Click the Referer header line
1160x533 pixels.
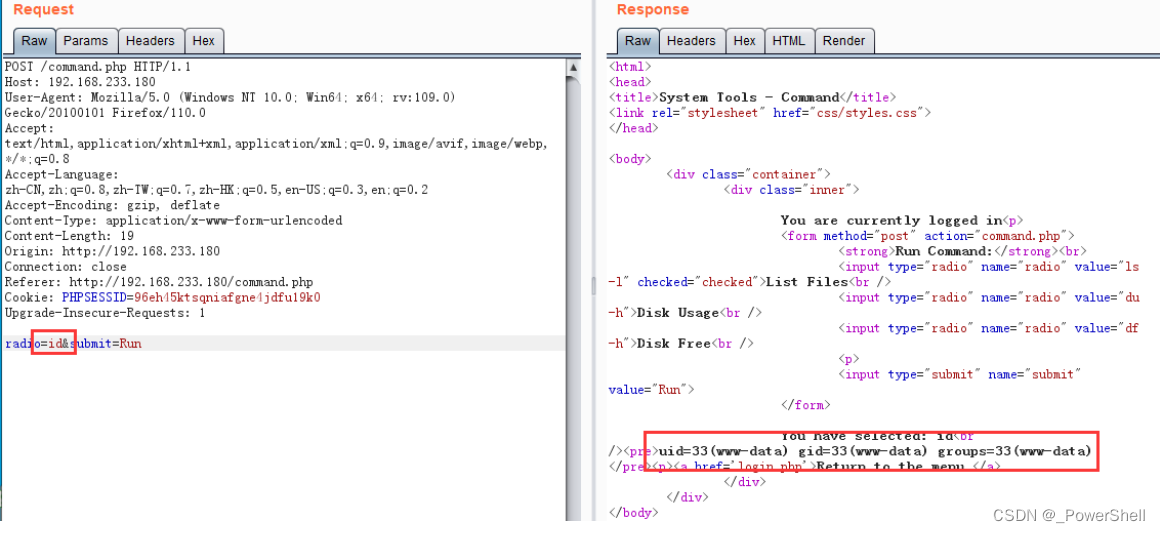[159, 282]
